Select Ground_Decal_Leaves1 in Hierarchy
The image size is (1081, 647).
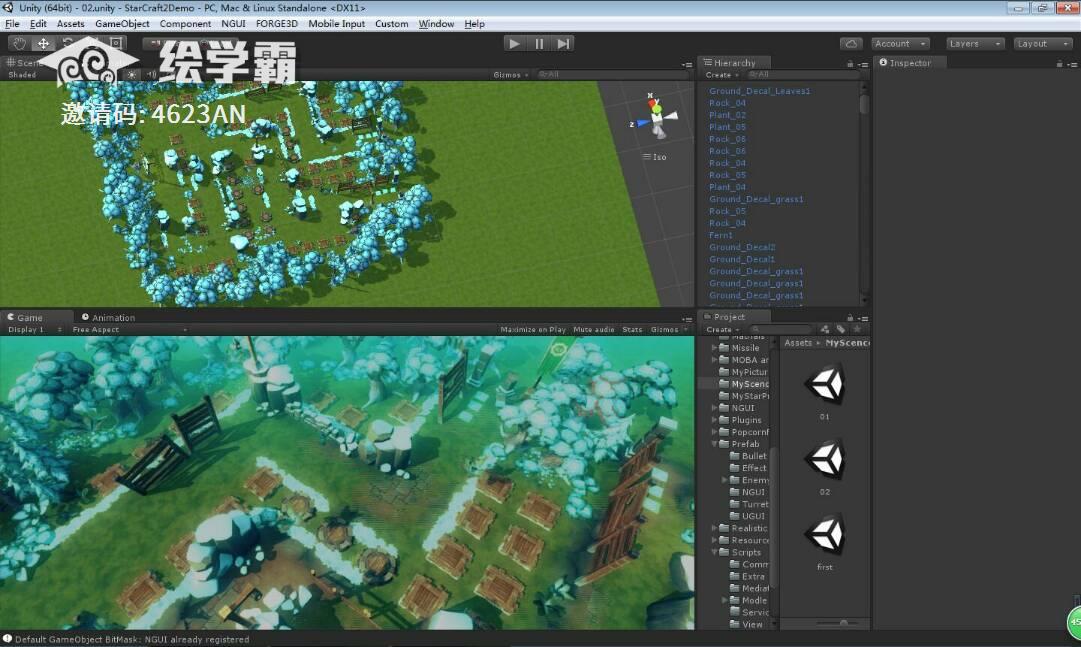coord(760,91)
